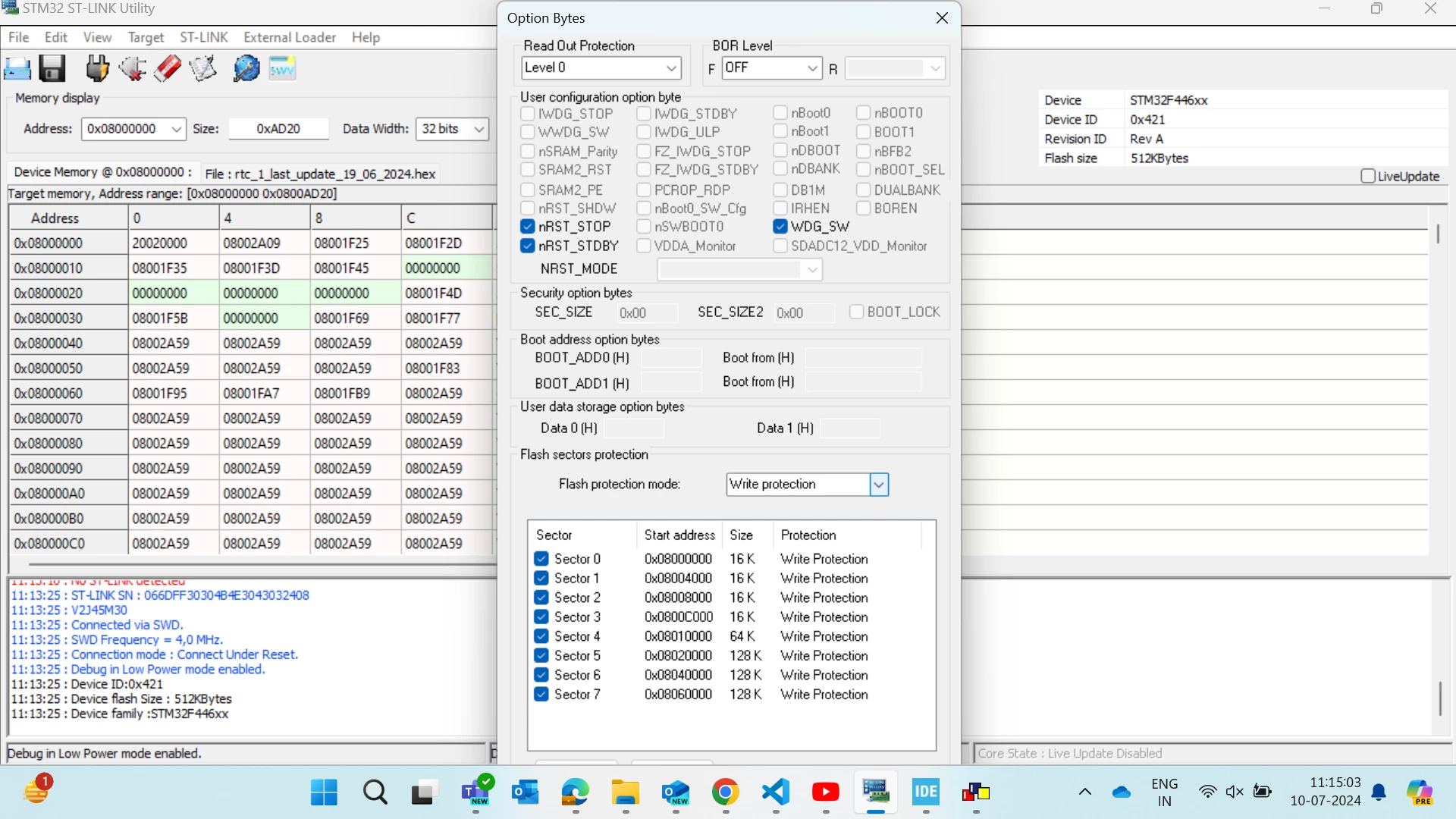This screenshot has height=819, width=1456.
Task: Open Program and Verify notepad icon
Action: pos(202,69)
